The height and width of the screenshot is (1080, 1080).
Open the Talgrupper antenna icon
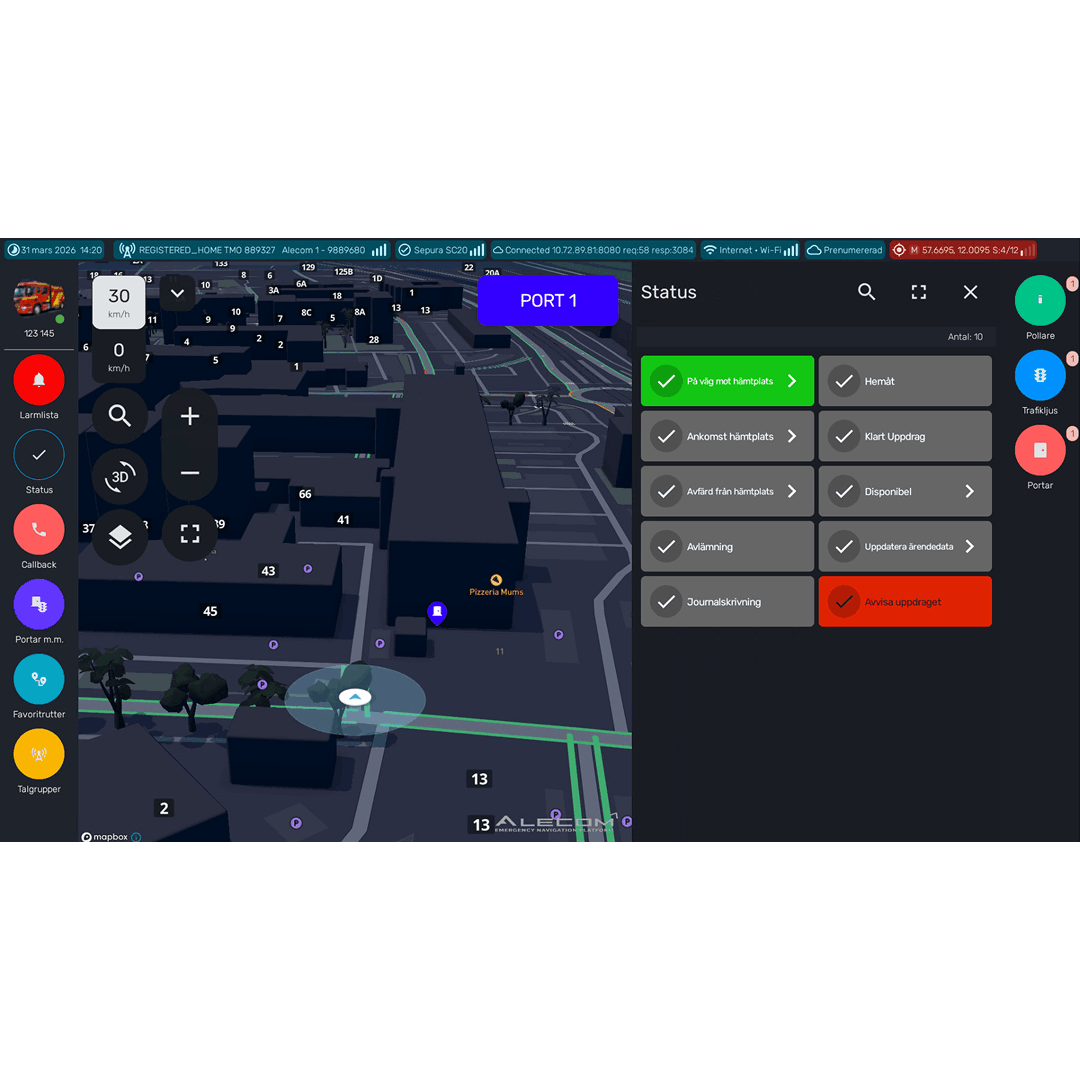point(39,754)
